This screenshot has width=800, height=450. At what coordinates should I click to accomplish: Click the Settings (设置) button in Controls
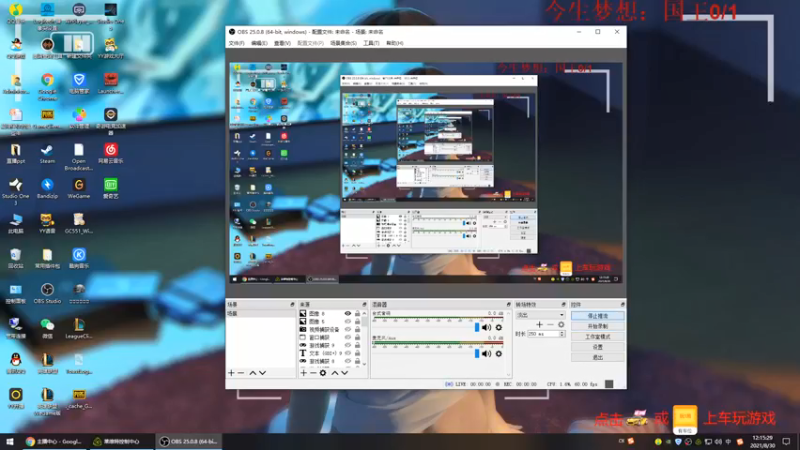coord(597,347)
